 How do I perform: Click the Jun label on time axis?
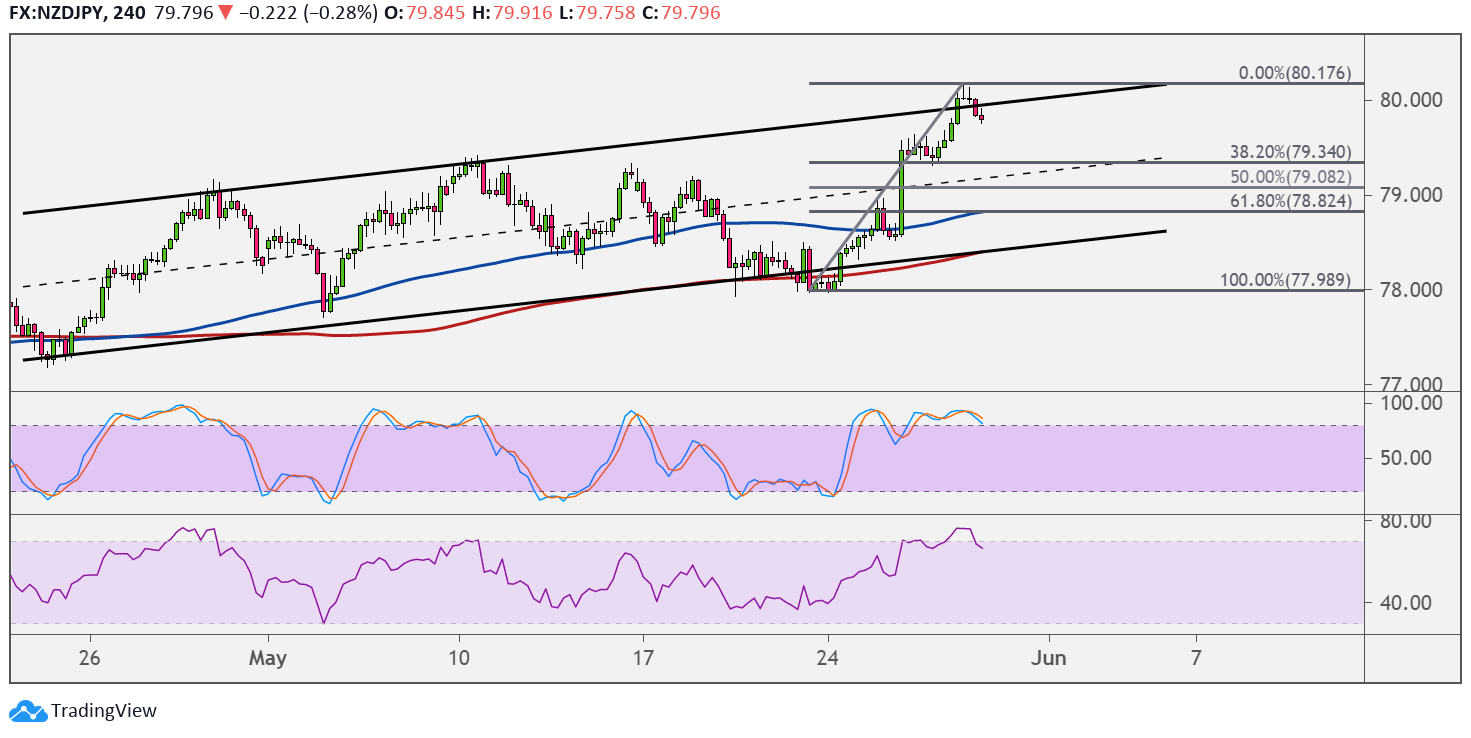pos(1050,656)
